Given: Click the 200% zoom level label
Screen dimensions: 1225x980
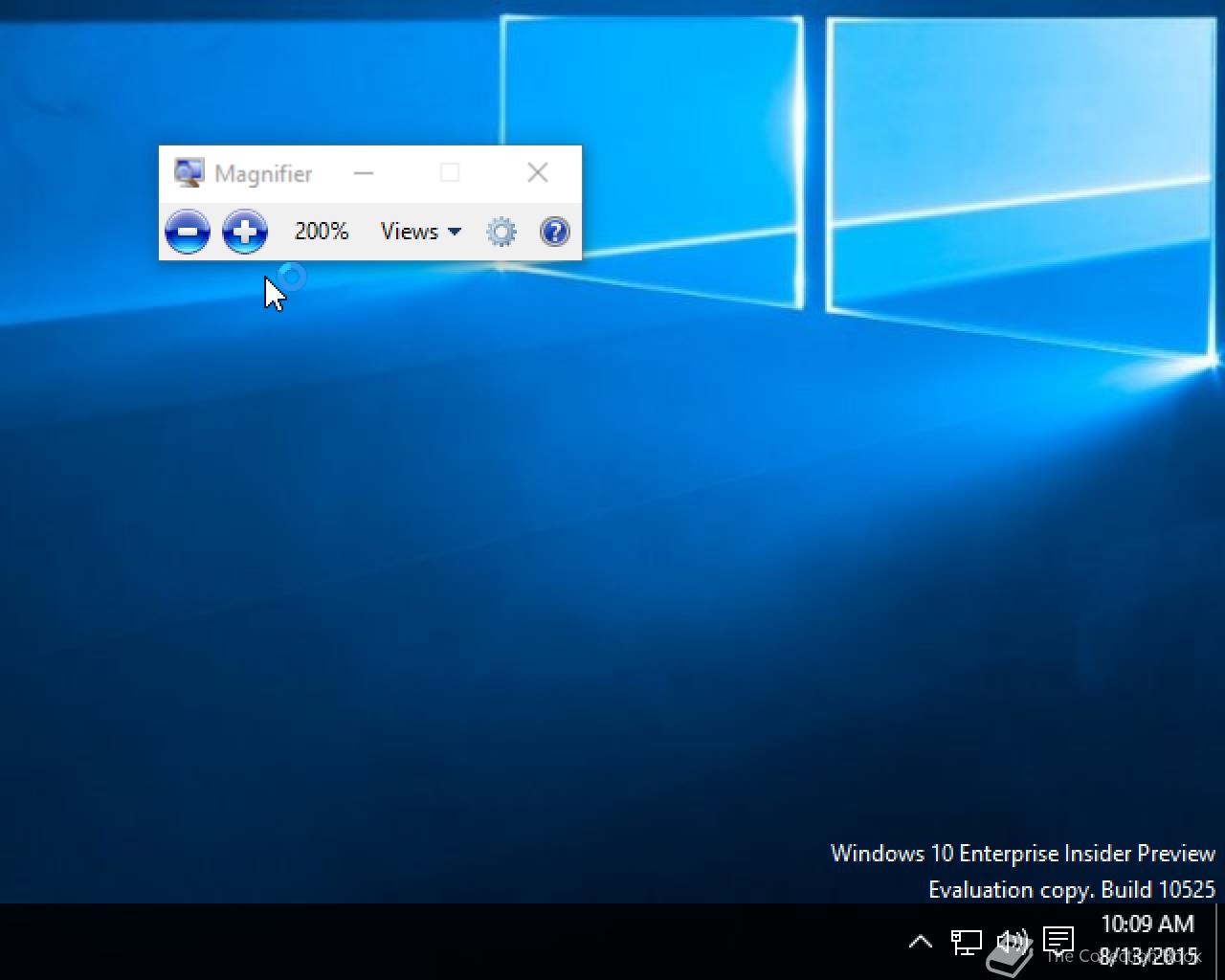Looking at the screenshot, I should click(322, 232).
